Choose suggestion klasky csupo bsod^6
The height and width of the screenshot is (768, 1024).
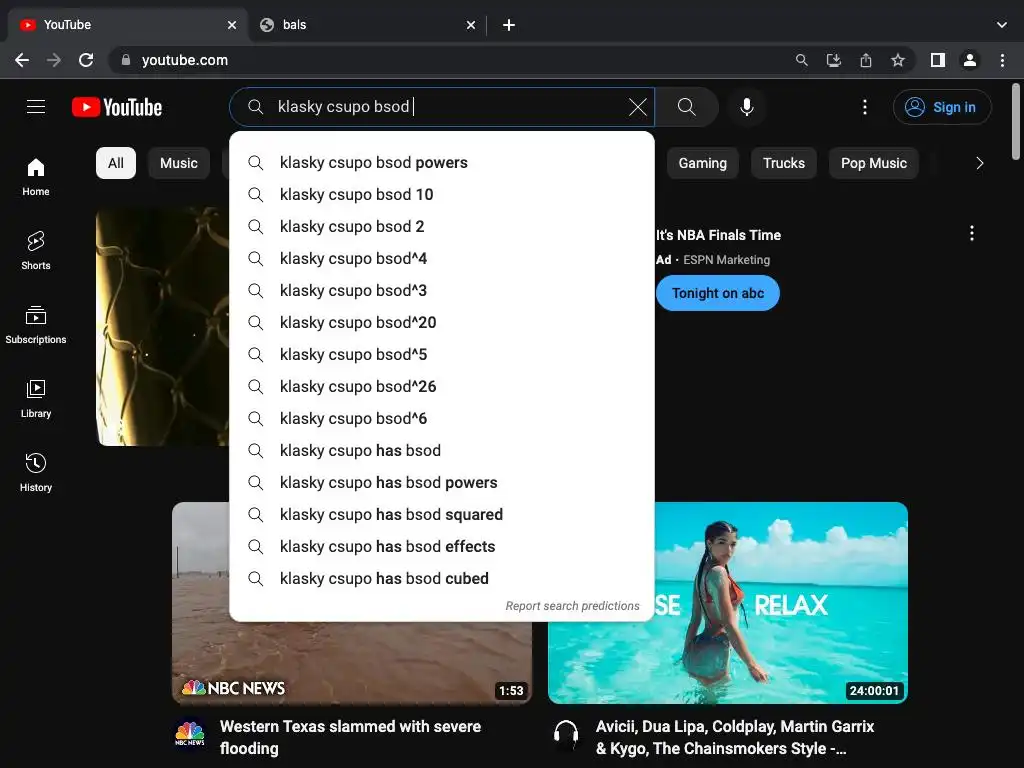(441, 419)
